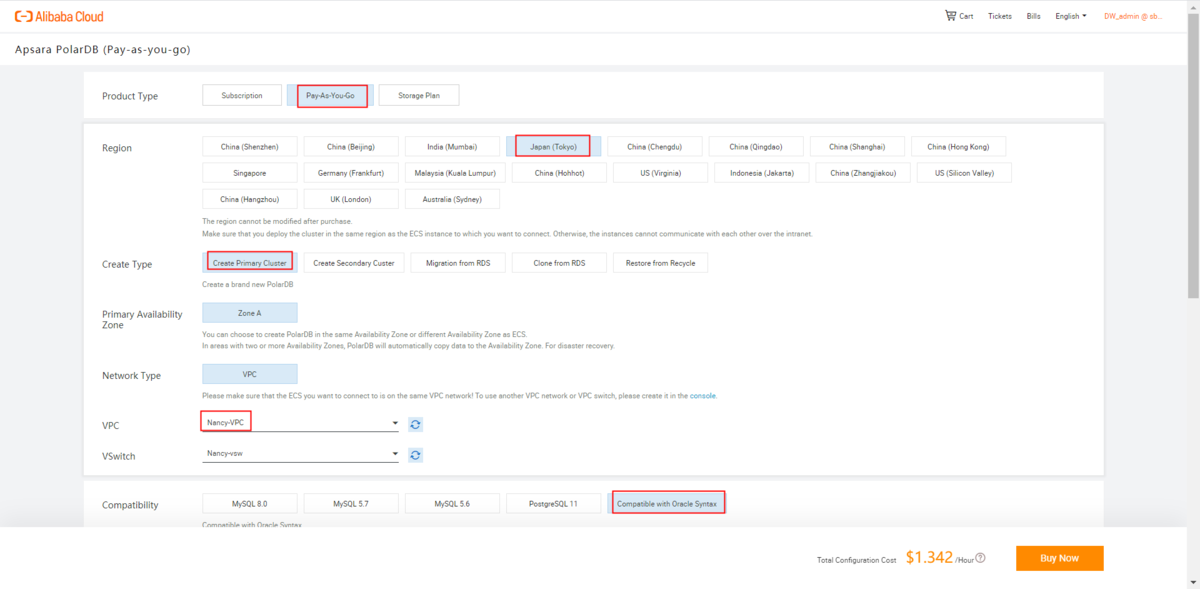
Task: Select VPC network type
Action: (x=249, y=374)
